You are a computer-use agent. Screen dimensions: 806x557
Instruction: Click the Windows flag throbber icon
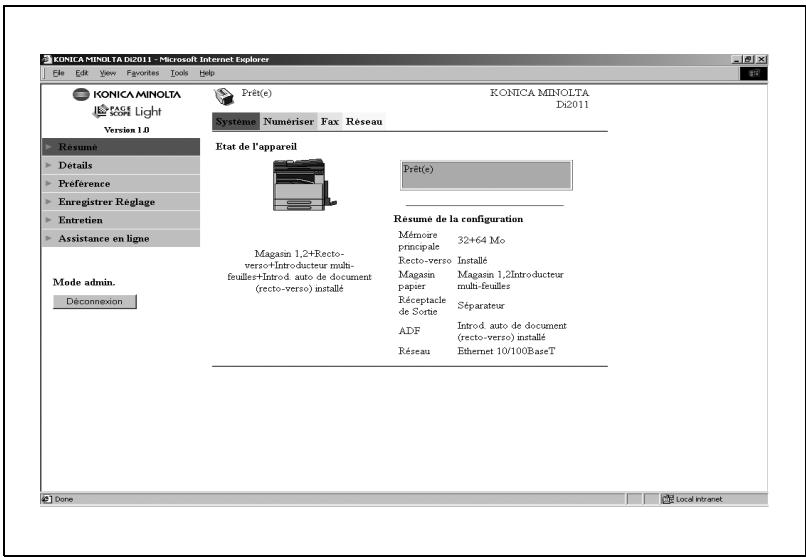[x=754, y=73]
